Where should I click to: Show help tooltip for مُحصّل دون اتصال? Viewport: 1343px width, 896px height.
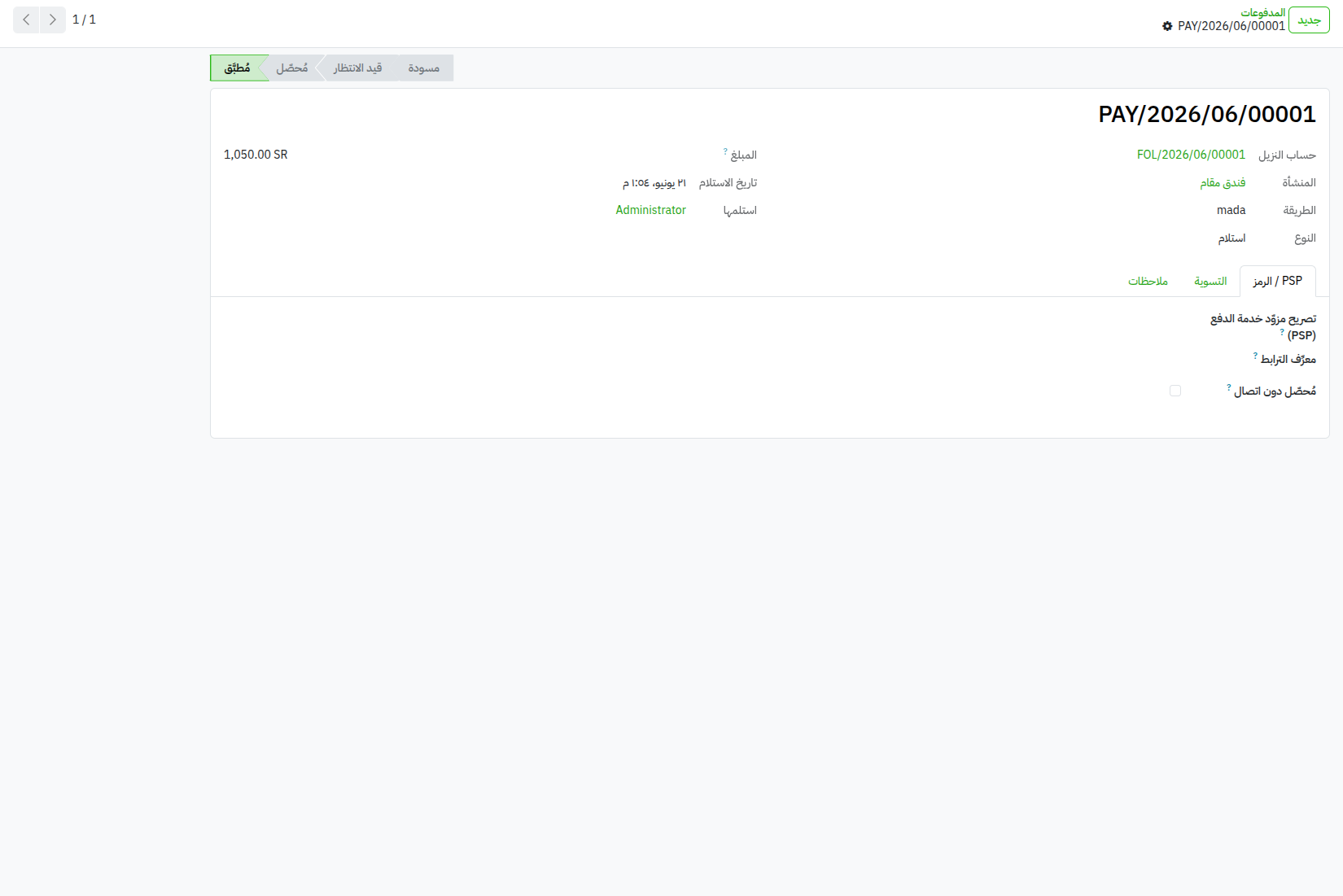point(1229,387)
